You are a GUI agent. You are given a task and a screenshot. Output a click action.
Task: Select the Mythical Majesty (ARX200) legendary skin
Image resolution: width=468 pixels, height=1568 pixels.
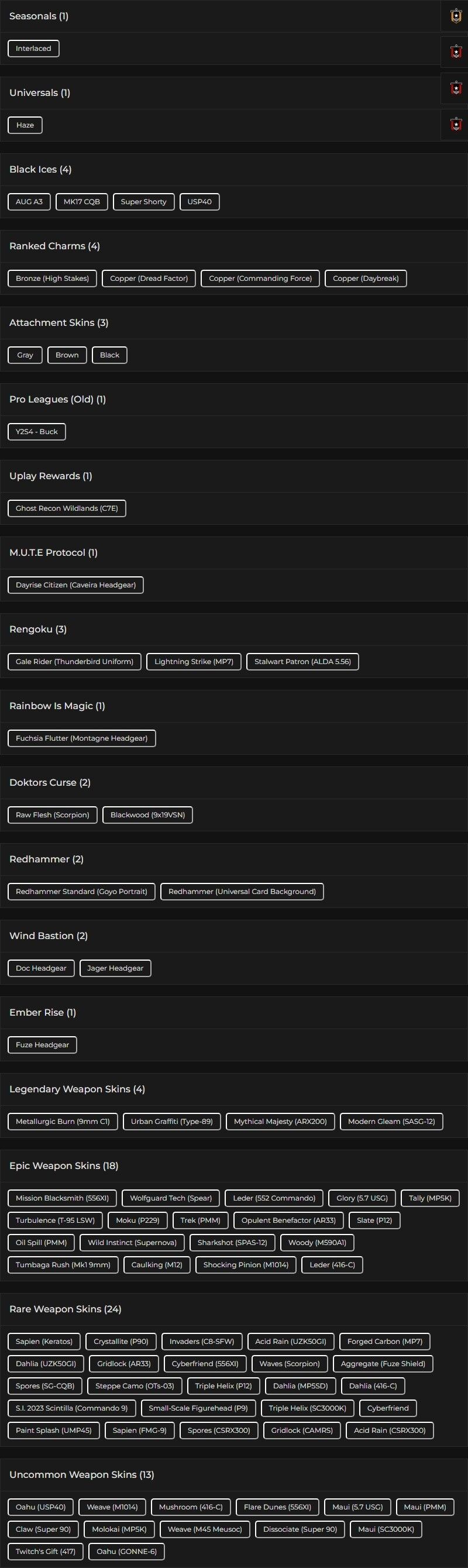(x=280, y=1122)
